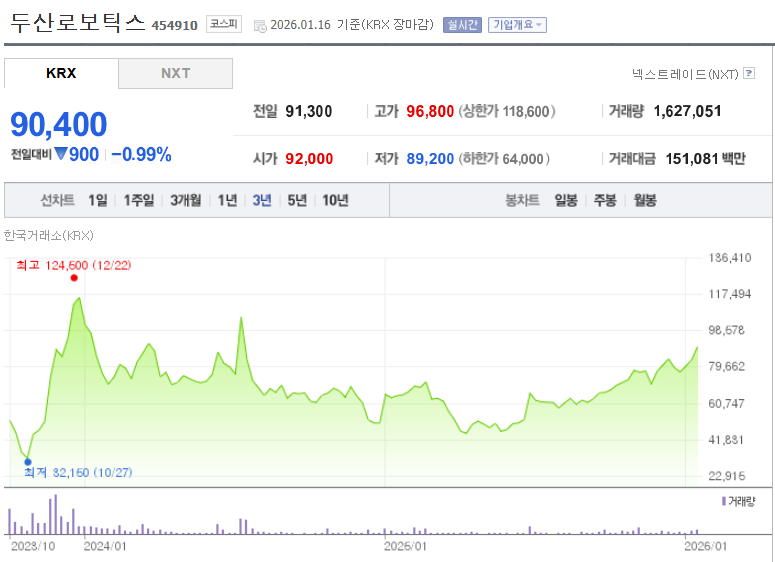Switch to the NXT tab
This screenshot has height=562, width=775.
pyautogui.click(x=175, y=73)
